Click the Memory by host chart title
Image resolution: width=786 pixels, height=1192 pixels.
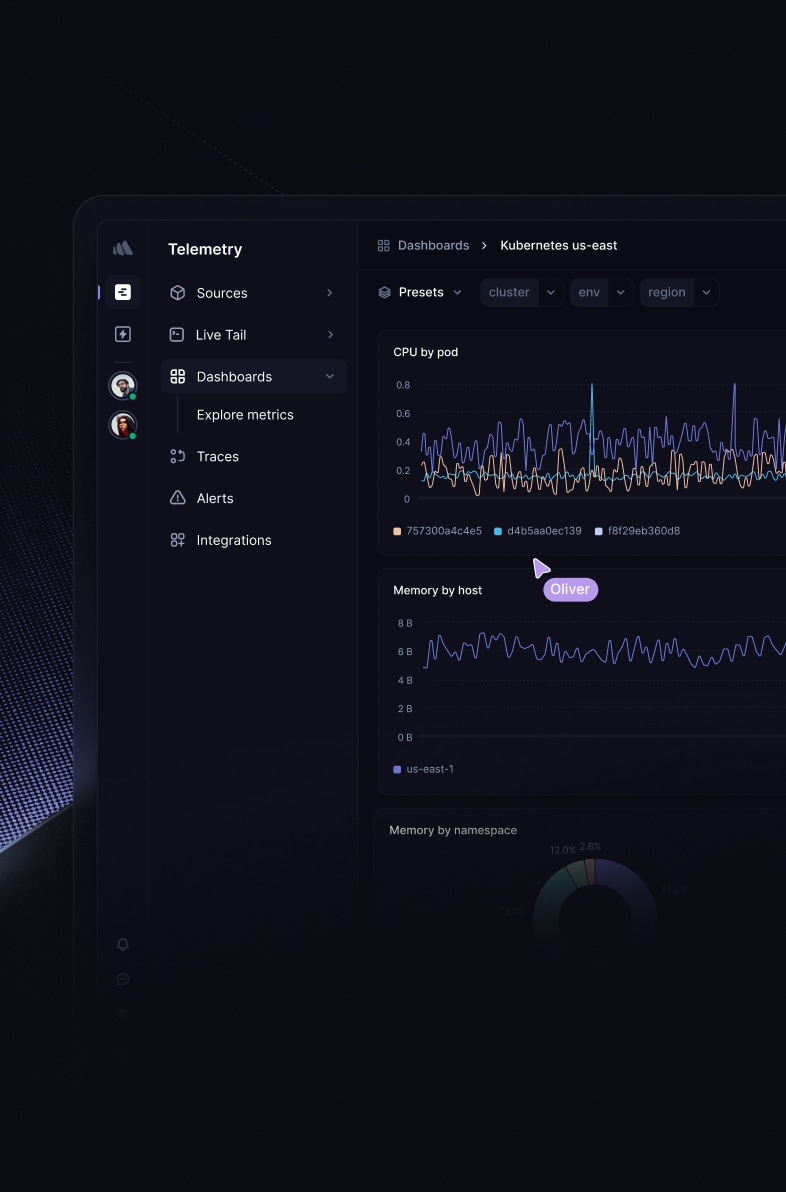coord(437,590)
